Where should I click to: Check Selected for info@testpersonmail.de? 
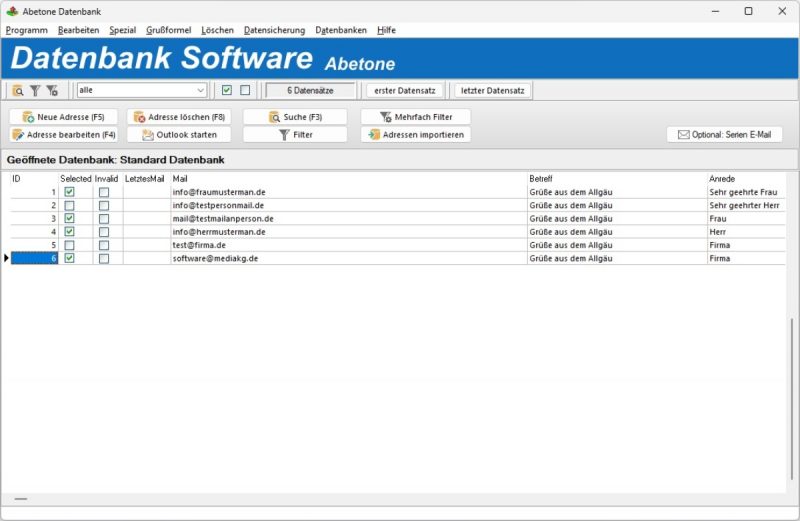click(x=69, y=205)
